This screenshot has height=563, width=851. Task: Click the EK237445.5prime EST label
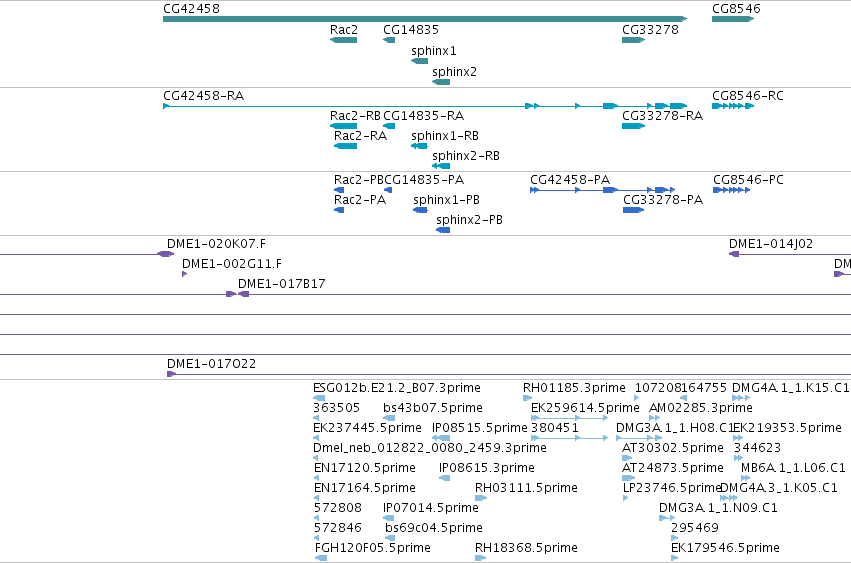(x=367, y=428)
